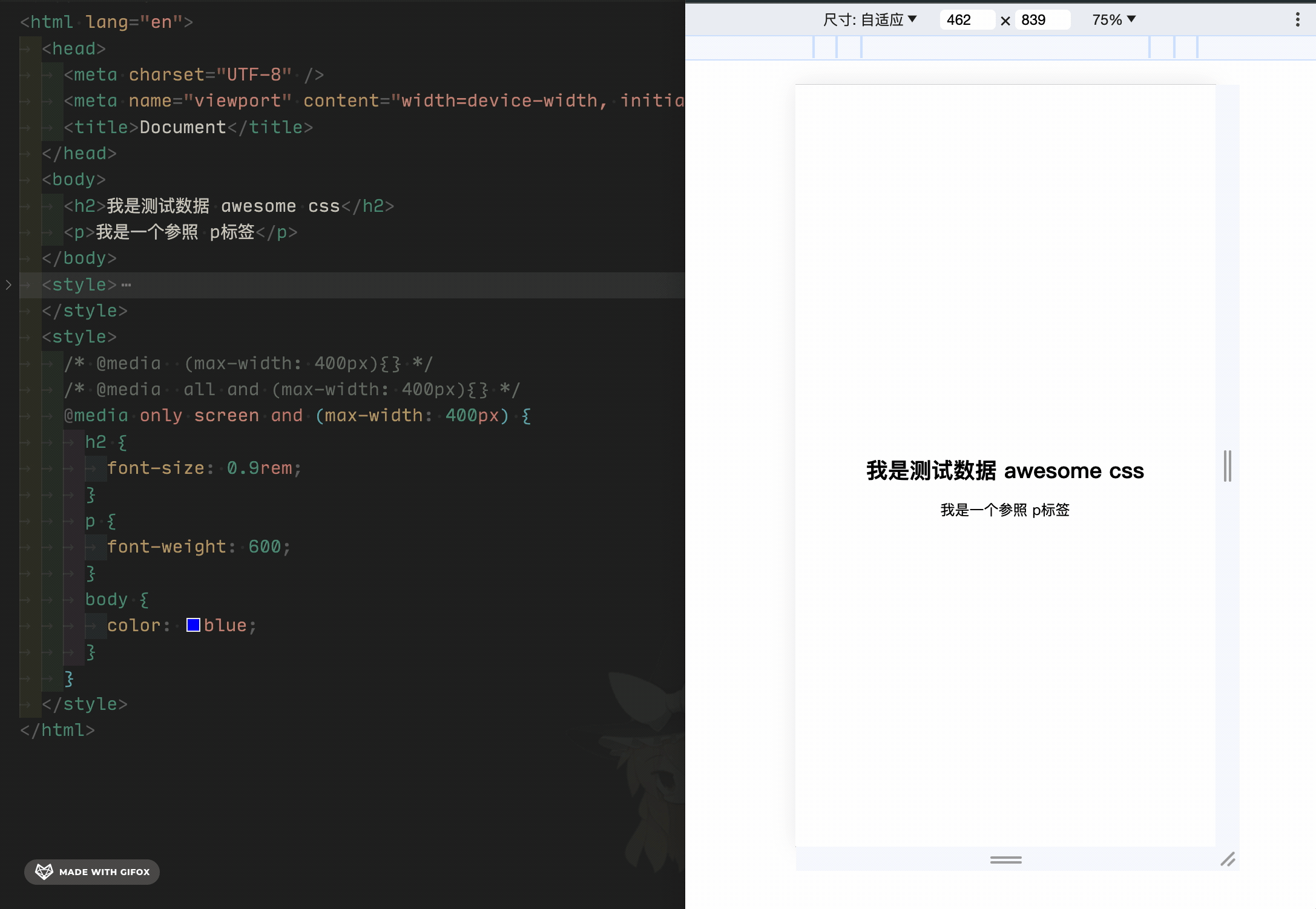Click the right edge vertical resize handle
The height and width of the screenshot is (909, 1316).
pos(1227,466)
